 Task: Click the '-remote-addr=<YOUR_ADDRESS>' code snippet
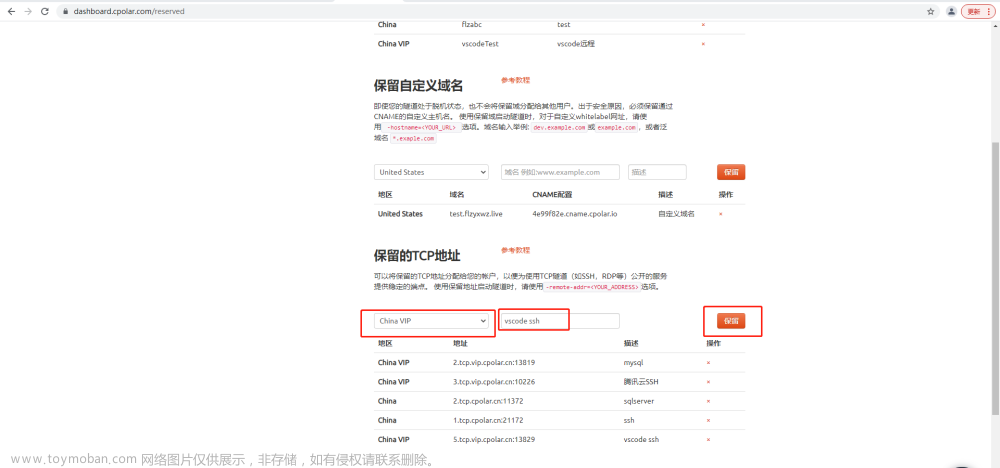click(x=592, y=288)
